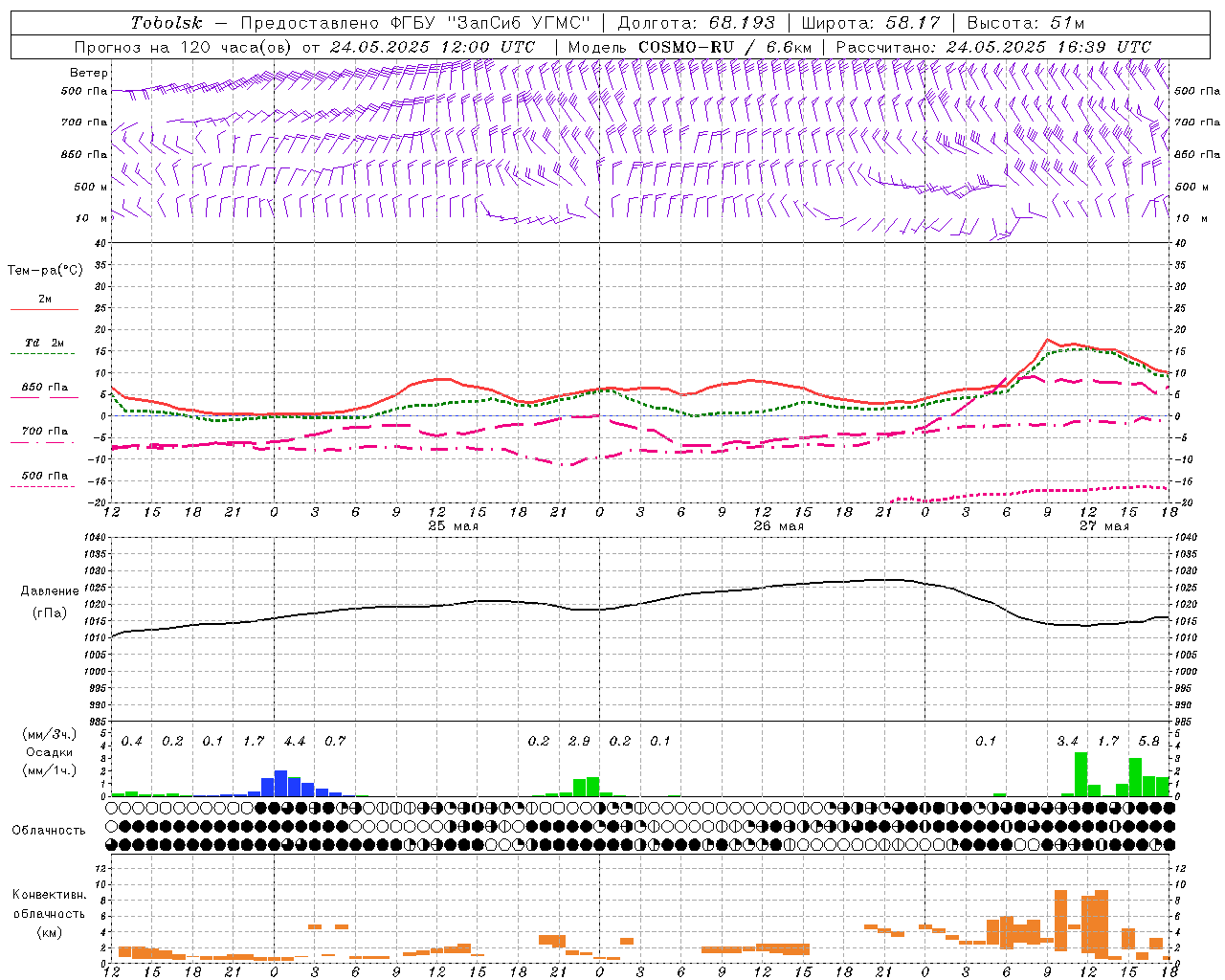1225x980 pixels.
Task: Click the "Ветер" wind panel label
Action: 89,73
